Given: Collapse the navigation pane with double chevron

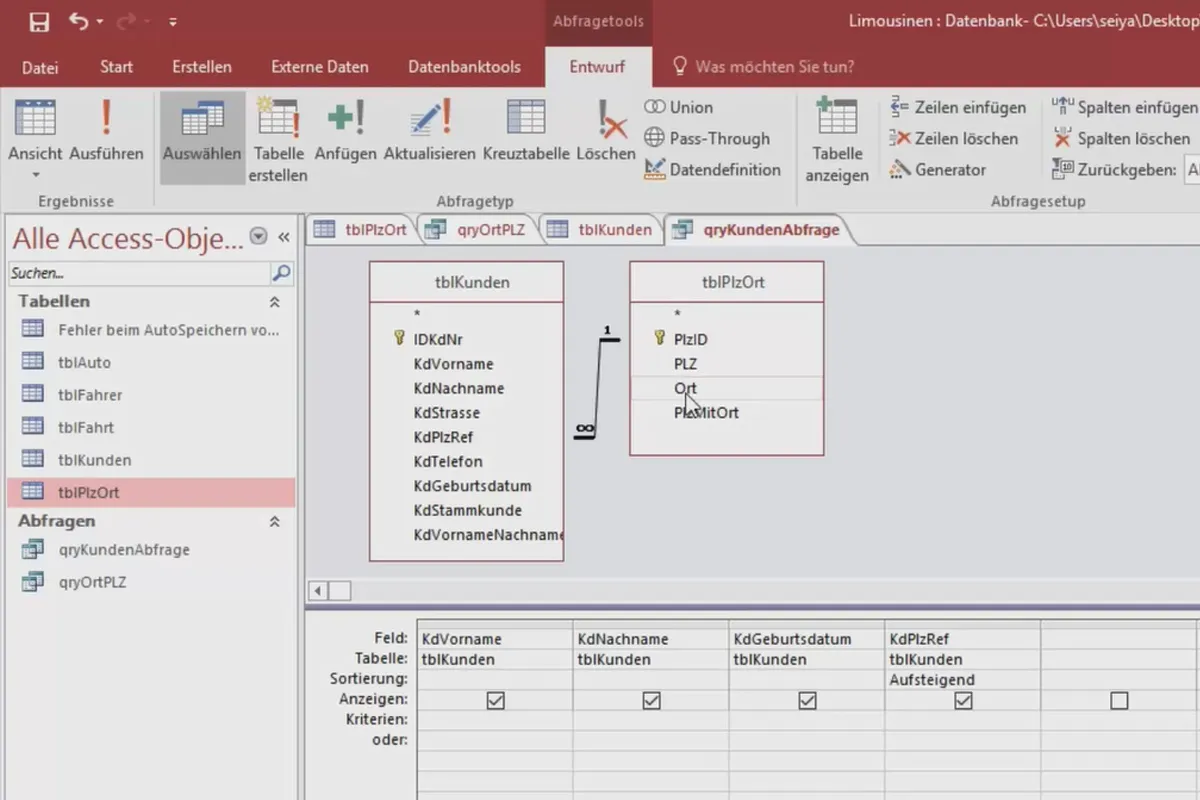Looking at the screenshot, I should 284,237.
